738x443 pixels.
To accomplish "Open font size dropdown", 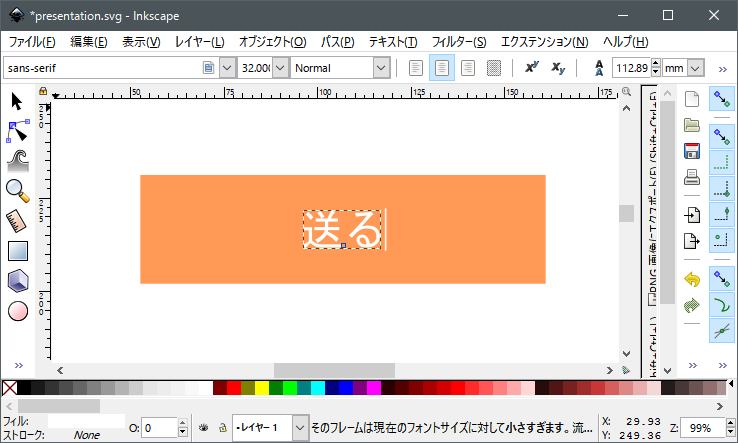I will click(280, 68).
